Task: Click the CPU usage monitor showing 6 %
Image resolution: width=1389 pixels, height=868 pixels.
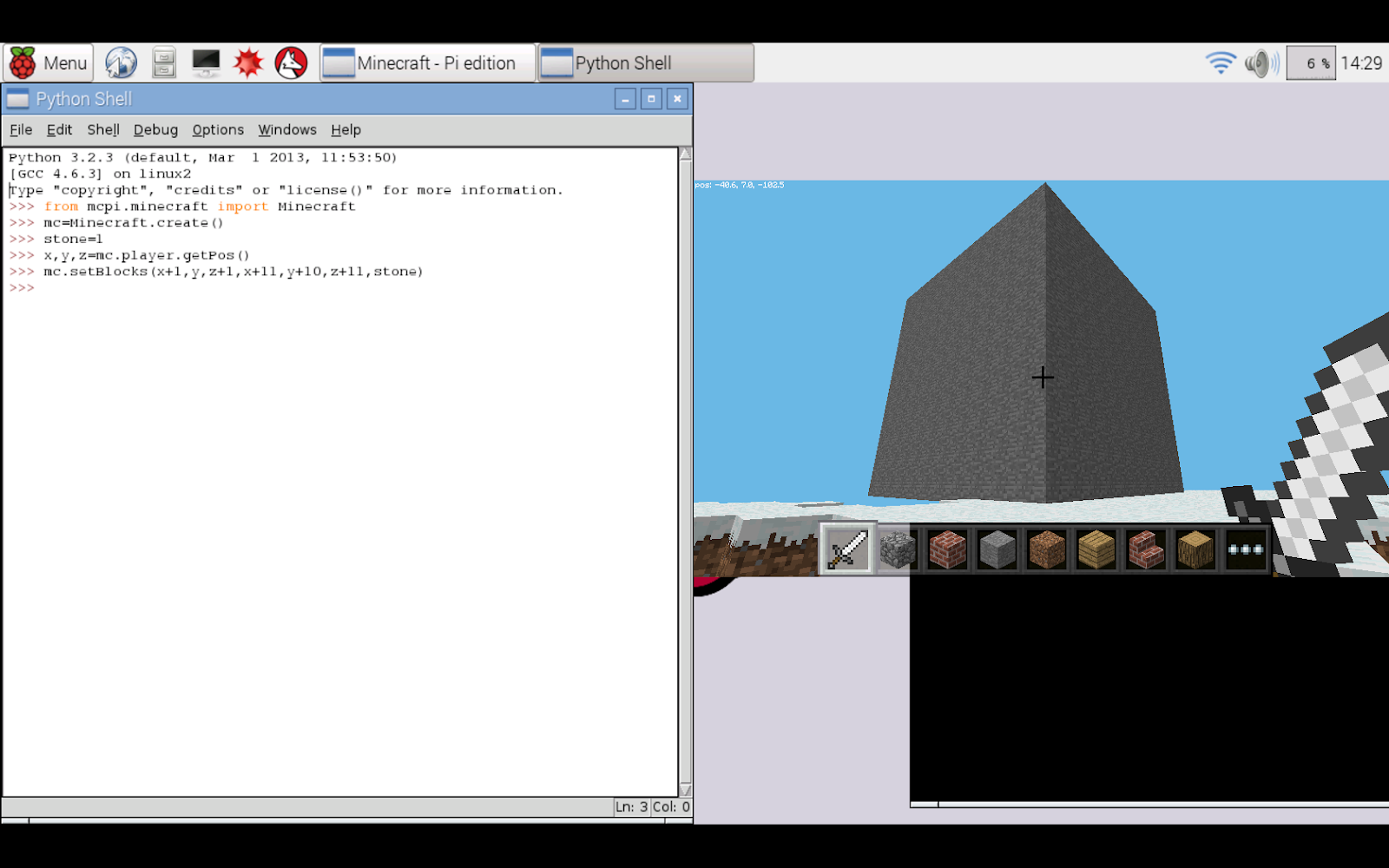Action: (1311, 63)
